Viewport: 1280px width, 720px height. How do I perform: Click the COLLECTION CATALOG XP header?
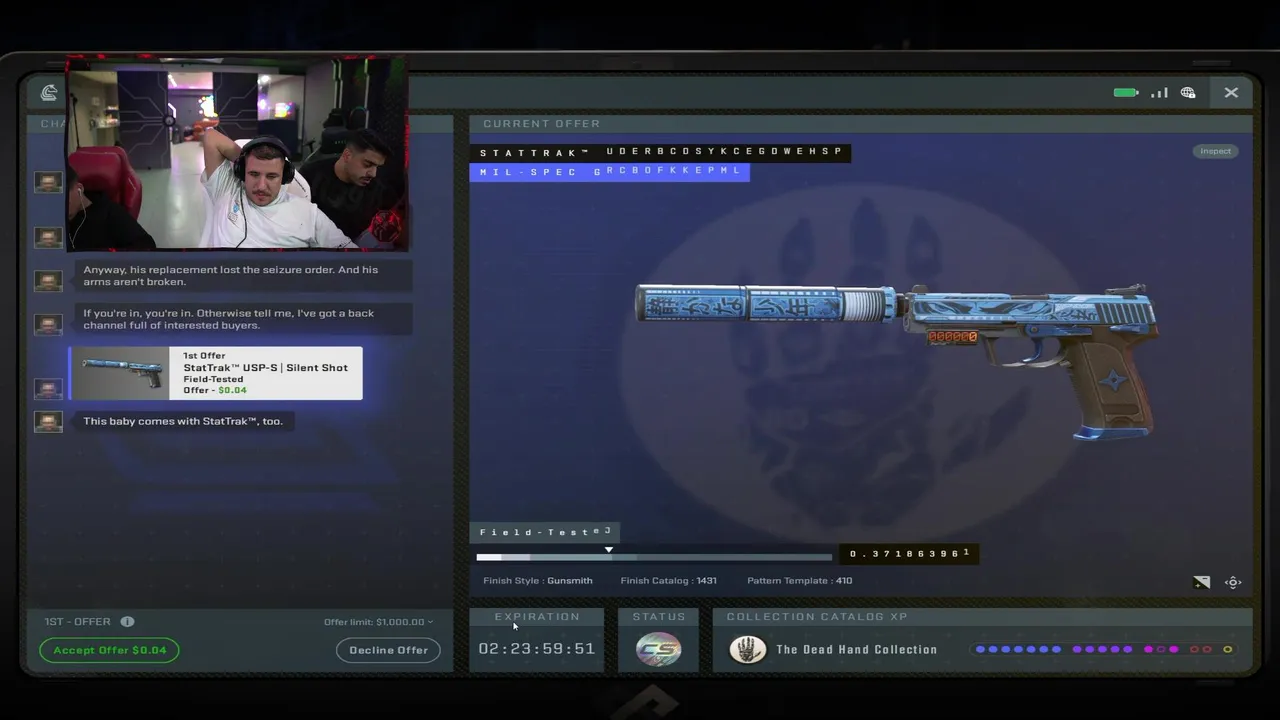[x=817, y=617]
